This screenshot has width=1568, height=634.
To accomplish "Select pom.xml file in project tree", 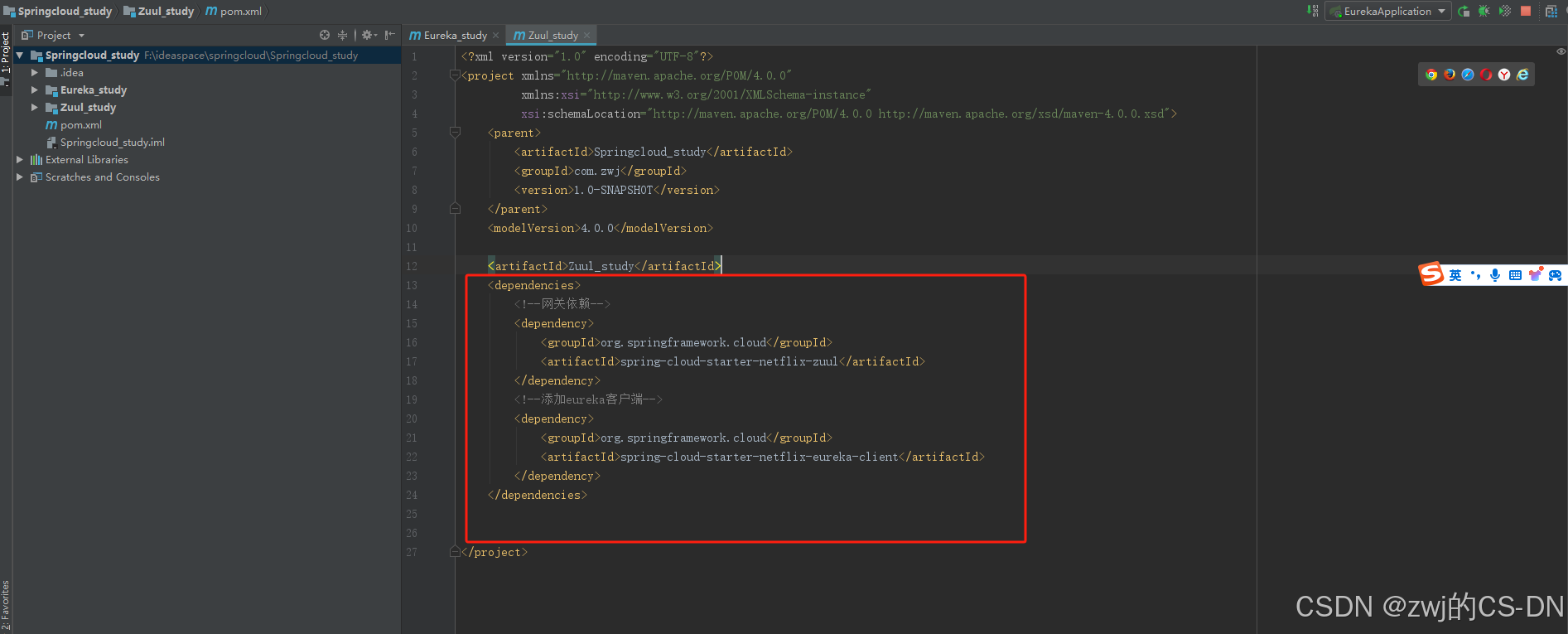I will (207, 124).
